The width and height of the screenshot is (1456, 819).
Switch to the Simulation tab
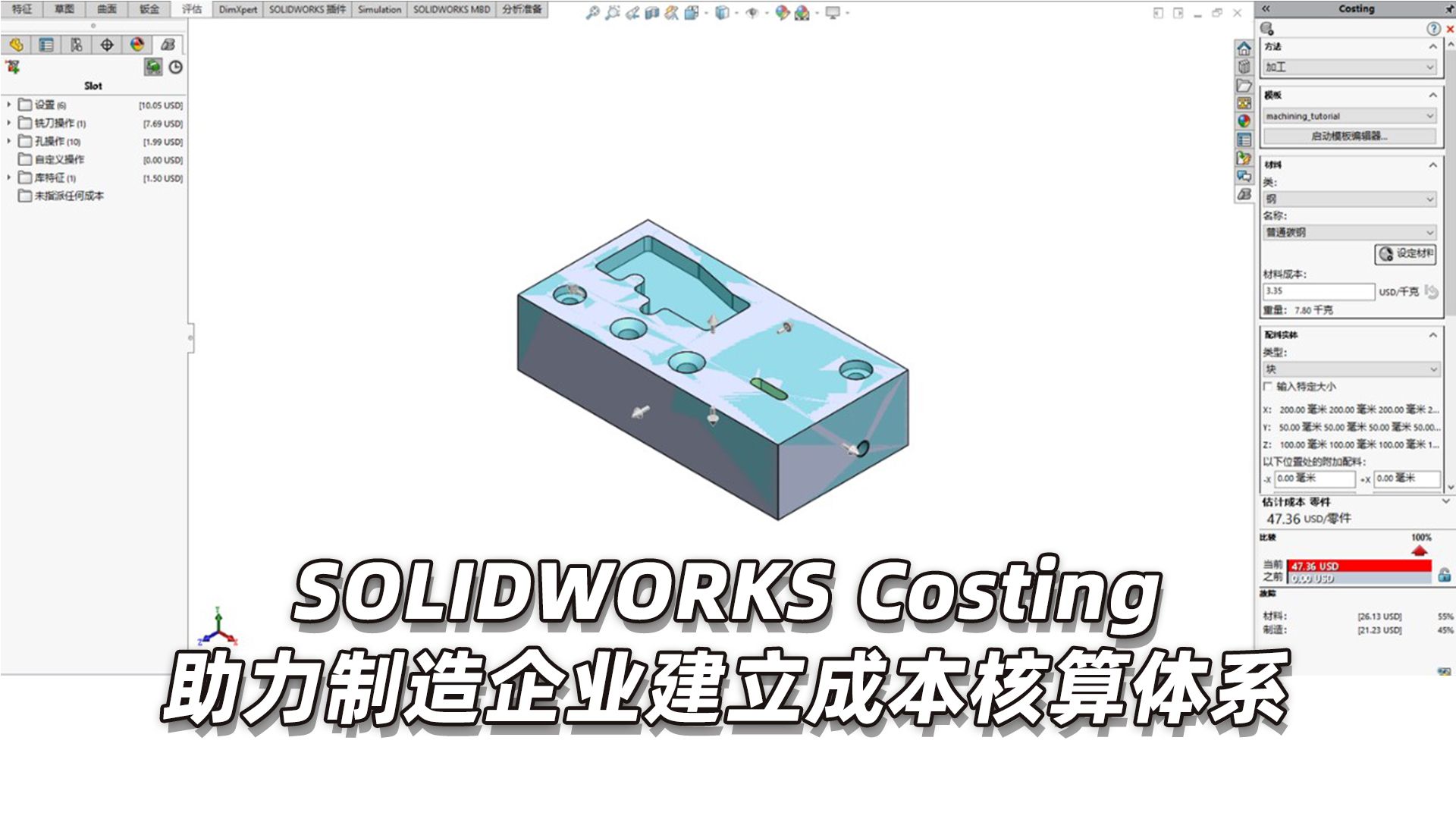379,9
